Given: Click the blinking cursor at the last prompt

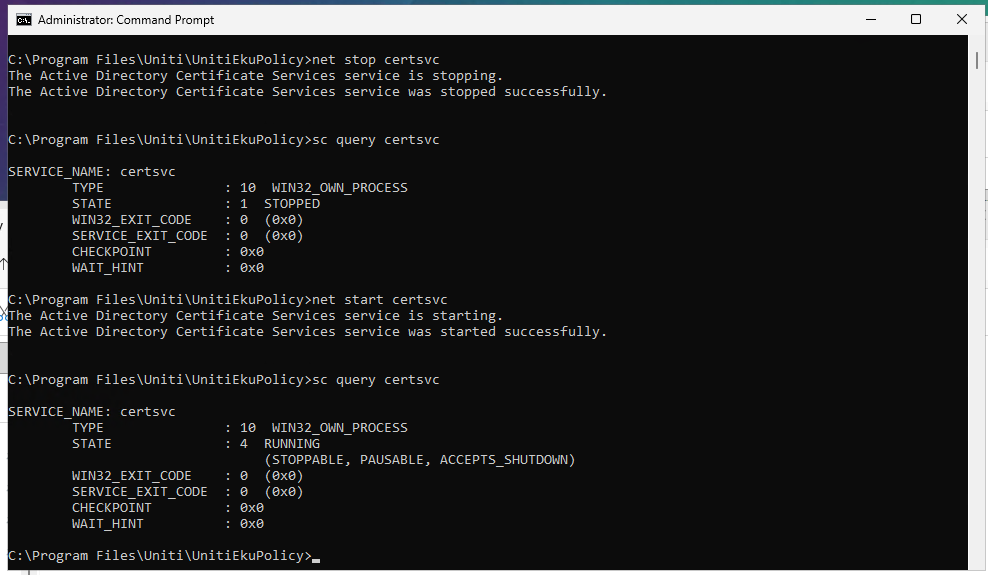Looking at the screenshot, I should [316, 557].
